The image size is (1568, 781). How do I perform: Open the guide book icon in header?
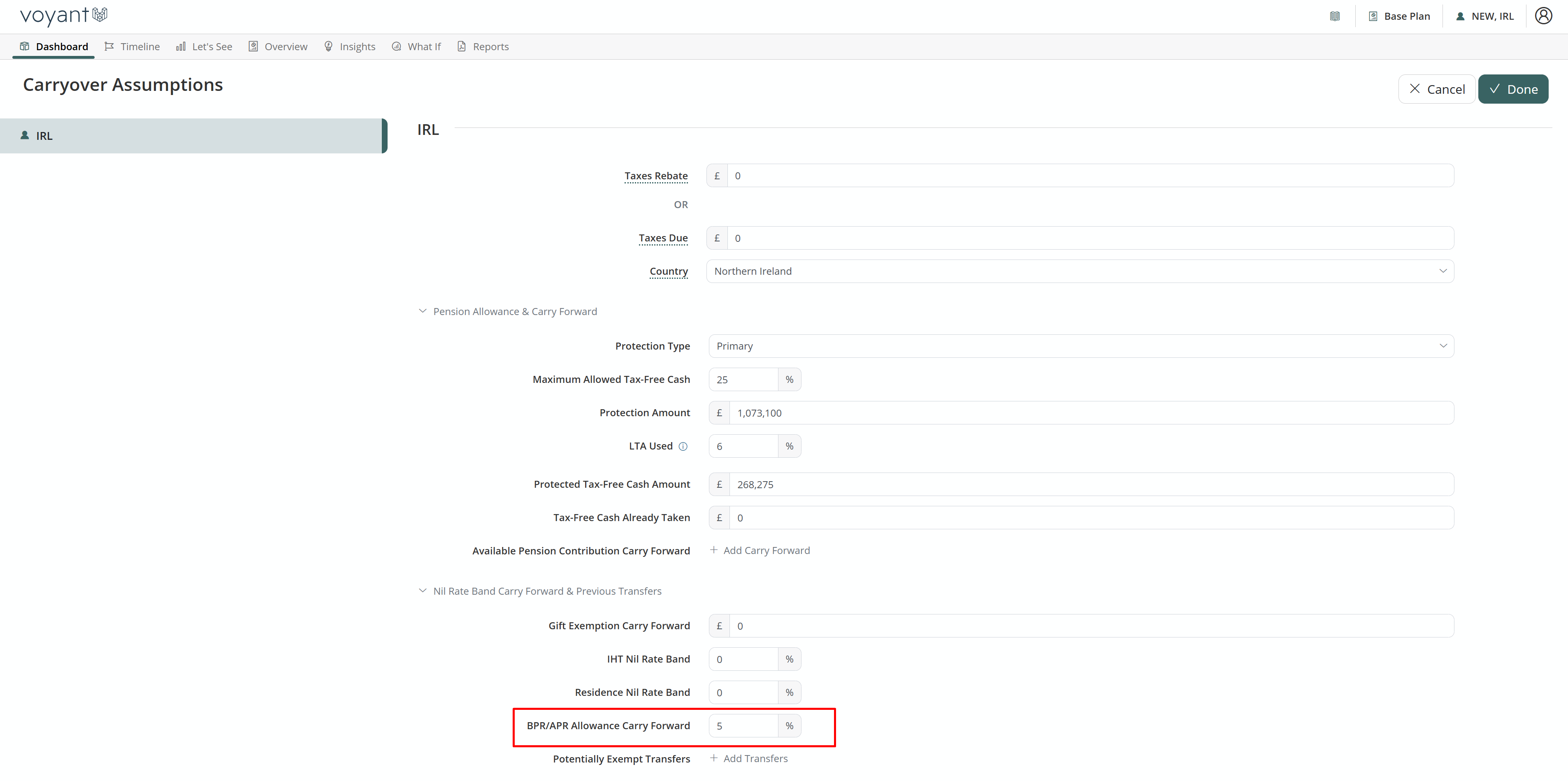tap(1334, 16)
